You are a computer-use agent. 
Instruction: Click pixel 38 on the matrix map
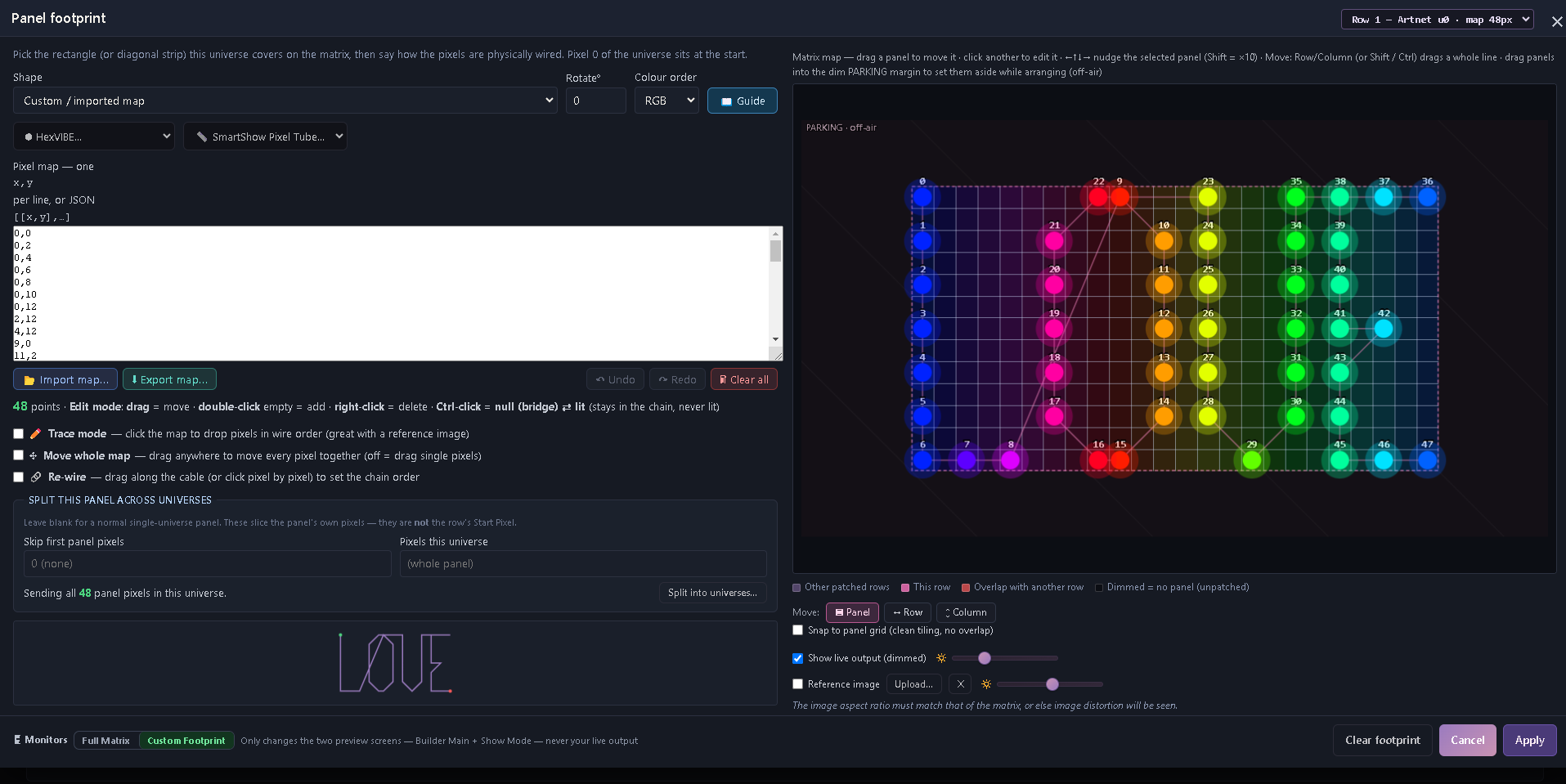coord(1339,197)
